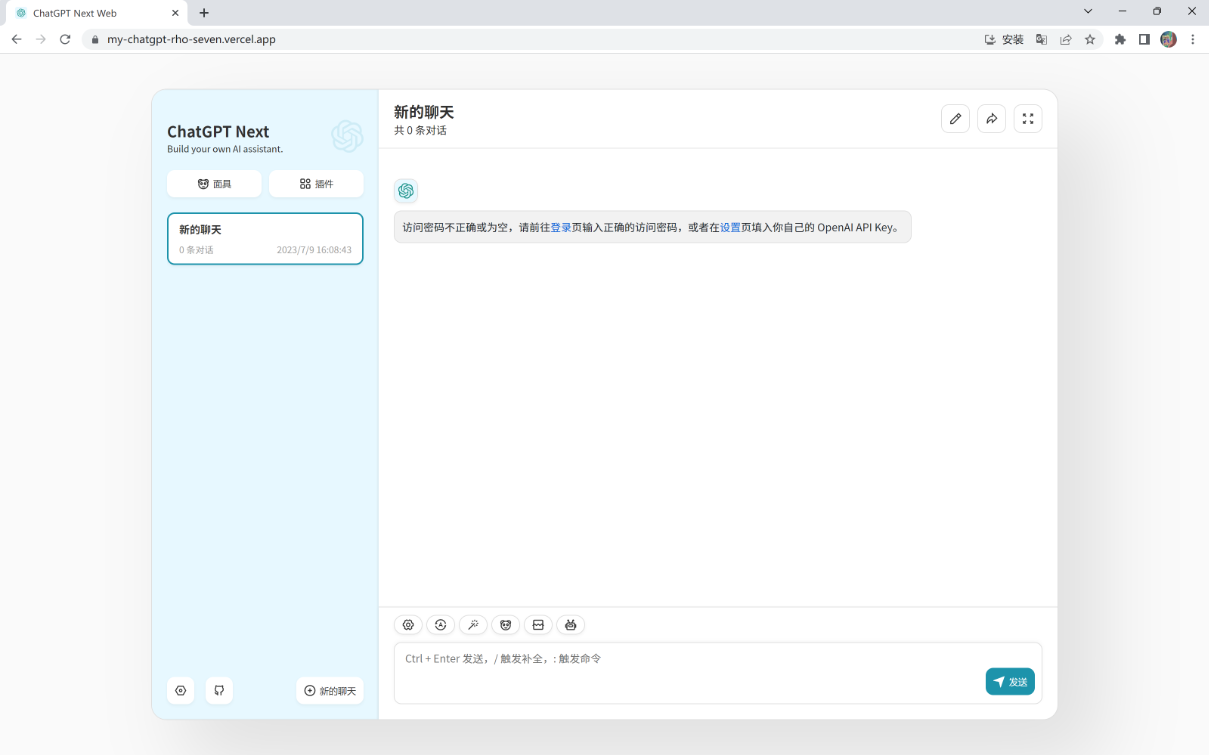Open prompt shortcuts magic wand icon
Image resolution: width=1209 pixels, height=755 pixels.
coord(473,625)
